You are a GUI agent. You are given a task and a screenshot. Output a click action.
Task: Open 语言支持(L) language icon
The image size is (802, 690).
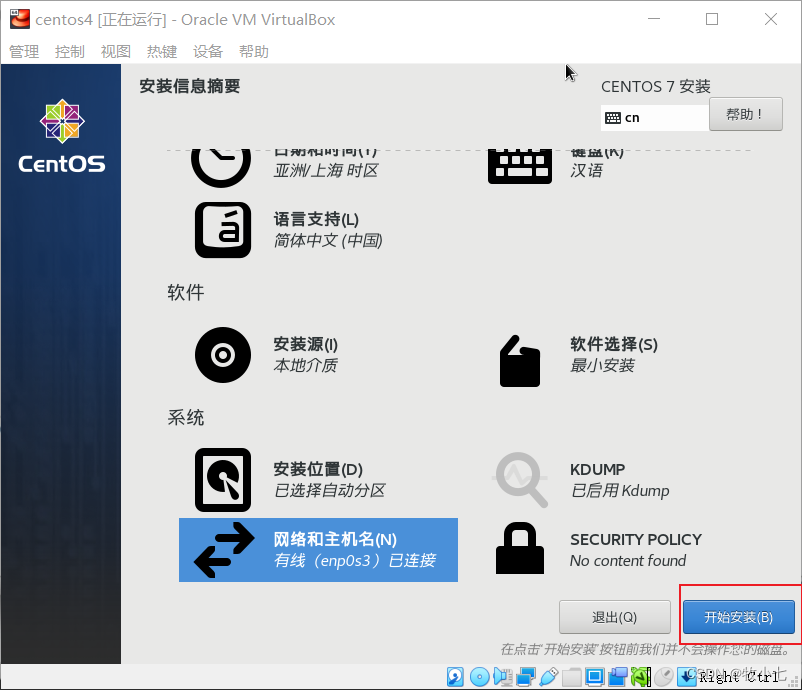(223, 230)
